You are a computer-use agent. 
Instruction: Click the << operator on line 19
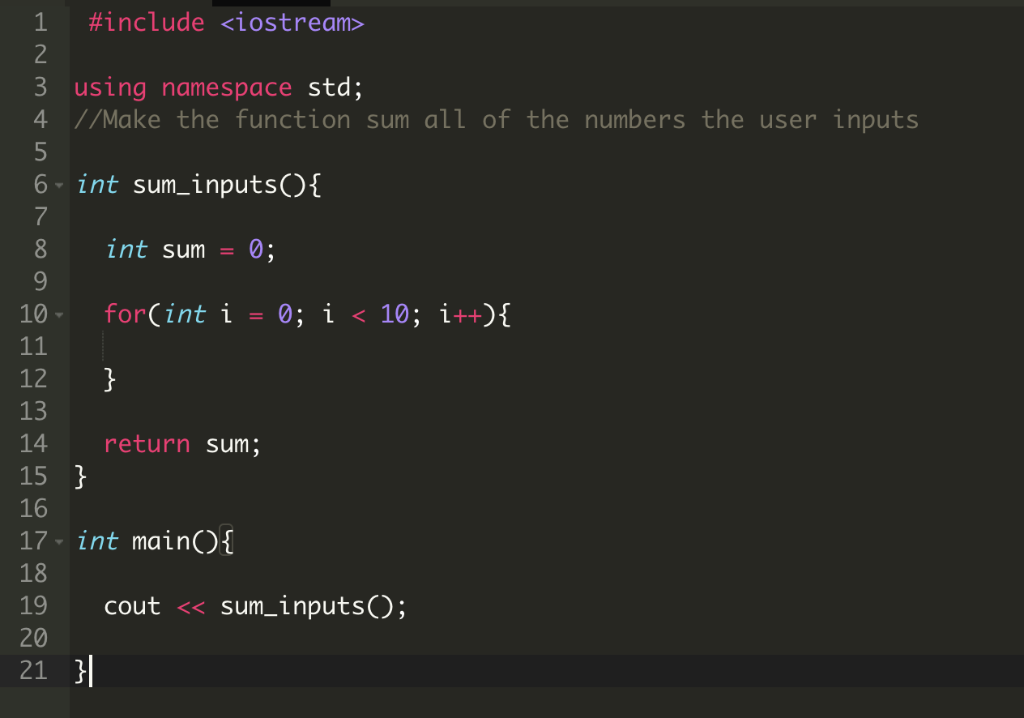tap(190, 606)
